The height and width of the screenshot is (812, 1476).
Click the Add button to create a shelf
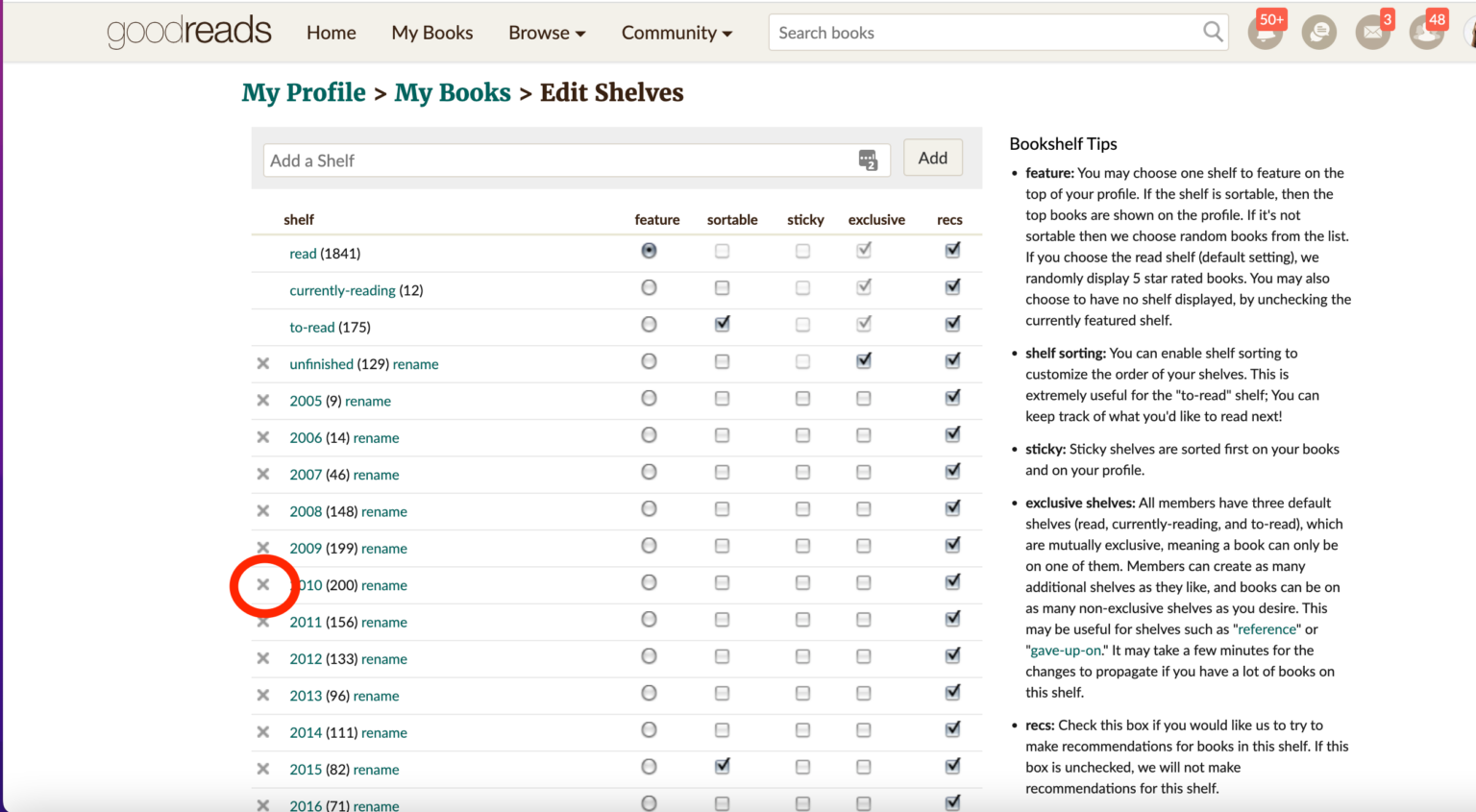click(x=932, y=158)
